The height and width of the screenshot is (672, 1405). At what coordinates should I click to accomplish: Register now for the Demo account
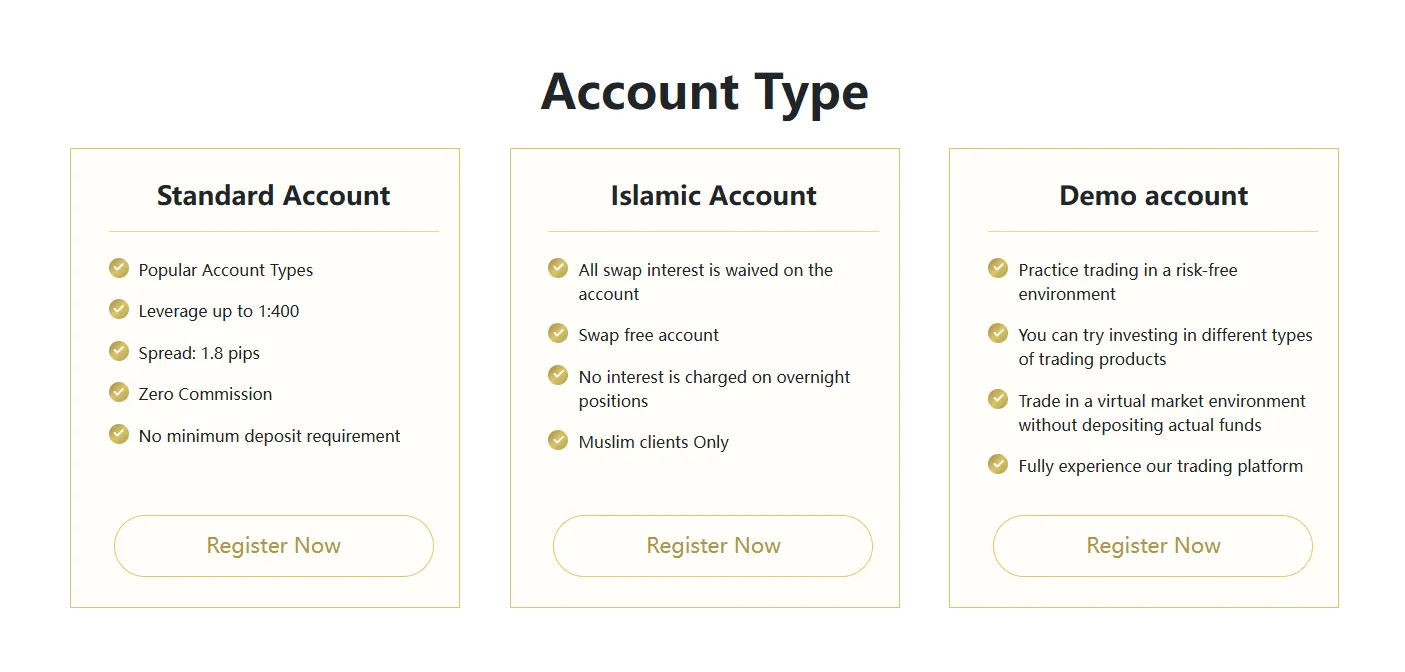tap(1153, 546)
